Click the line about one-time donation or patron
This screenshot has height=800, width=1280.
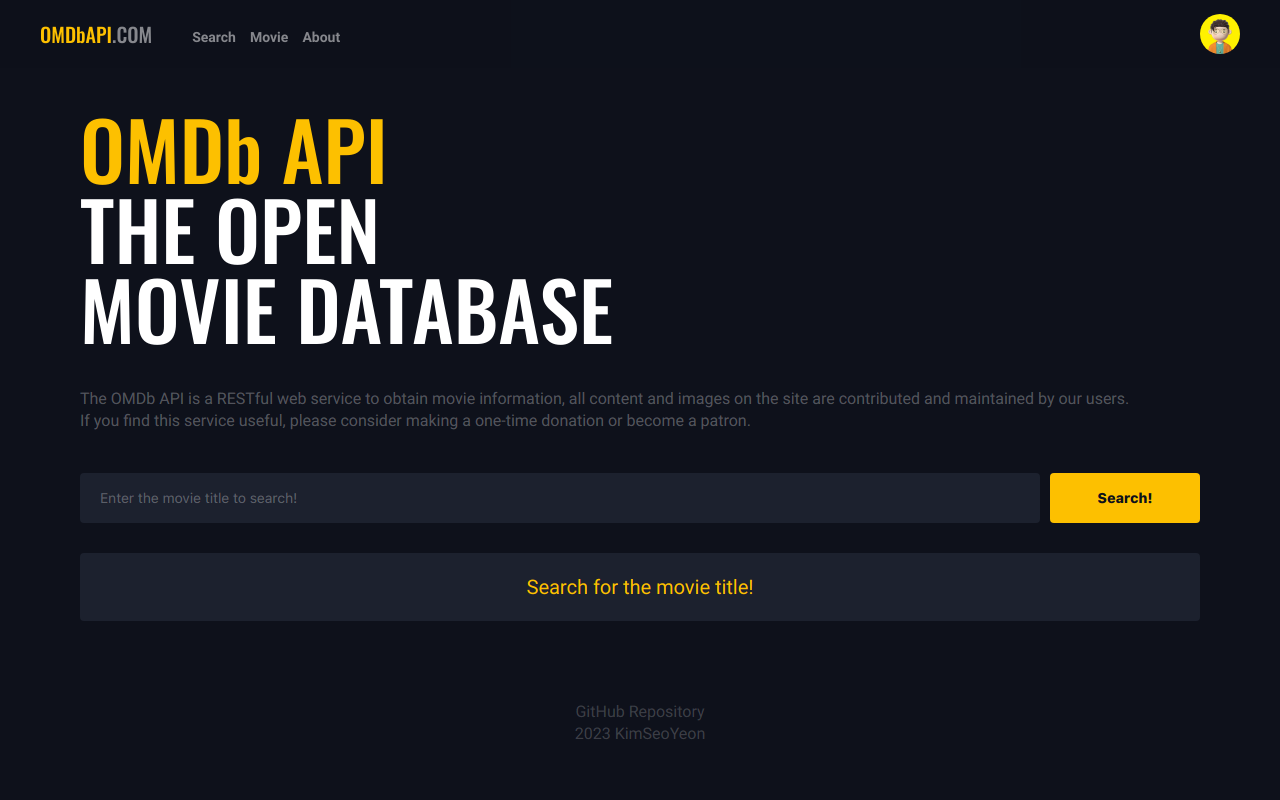pos(415,420)
